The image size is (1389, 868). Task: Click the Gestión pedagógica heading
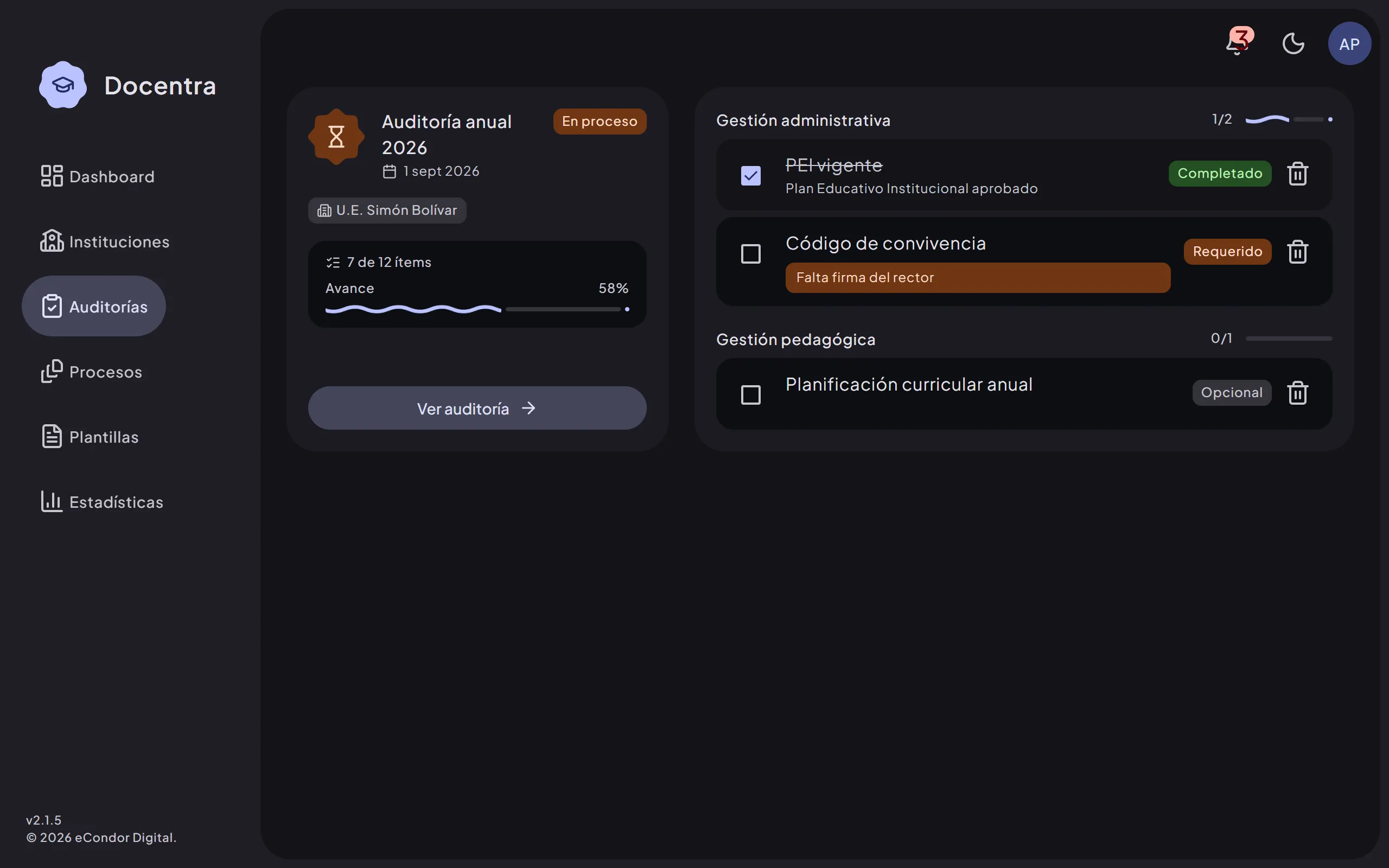(x=795, y=339)
